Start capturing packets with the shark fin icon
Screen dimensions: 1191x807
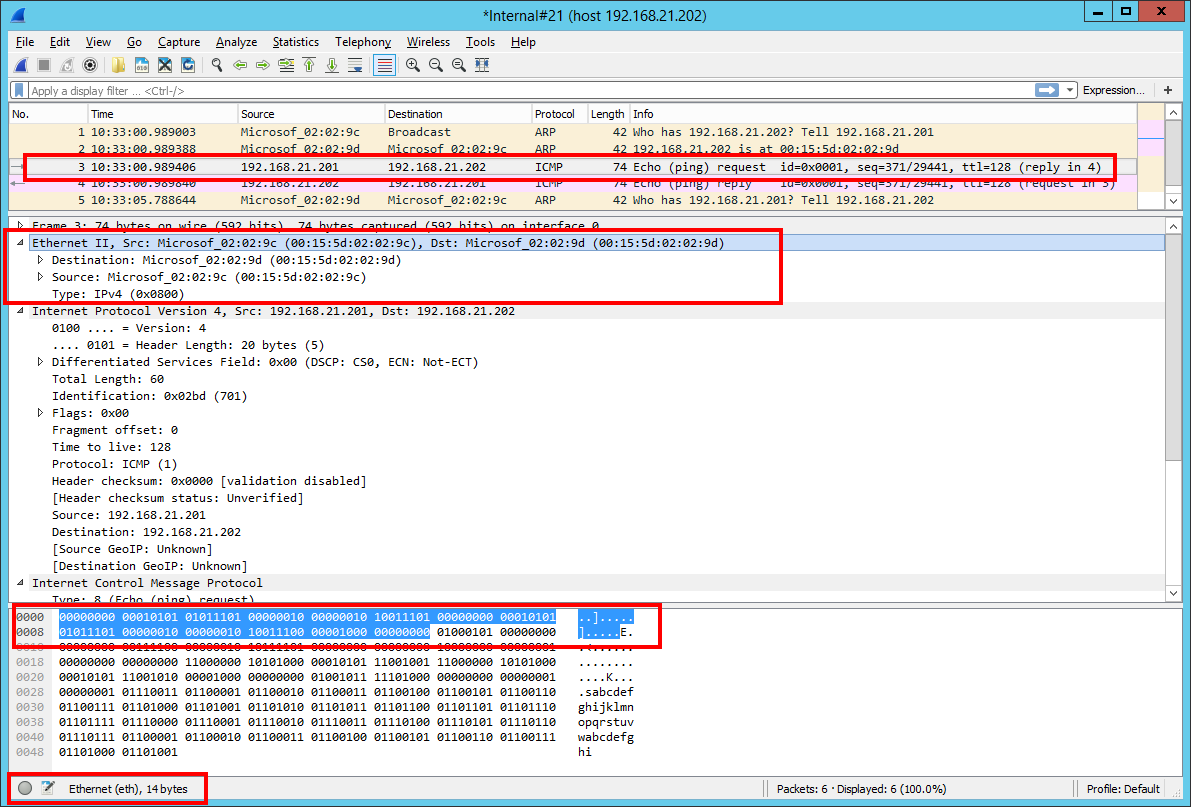pyautogui.click(x=21, y=65)
